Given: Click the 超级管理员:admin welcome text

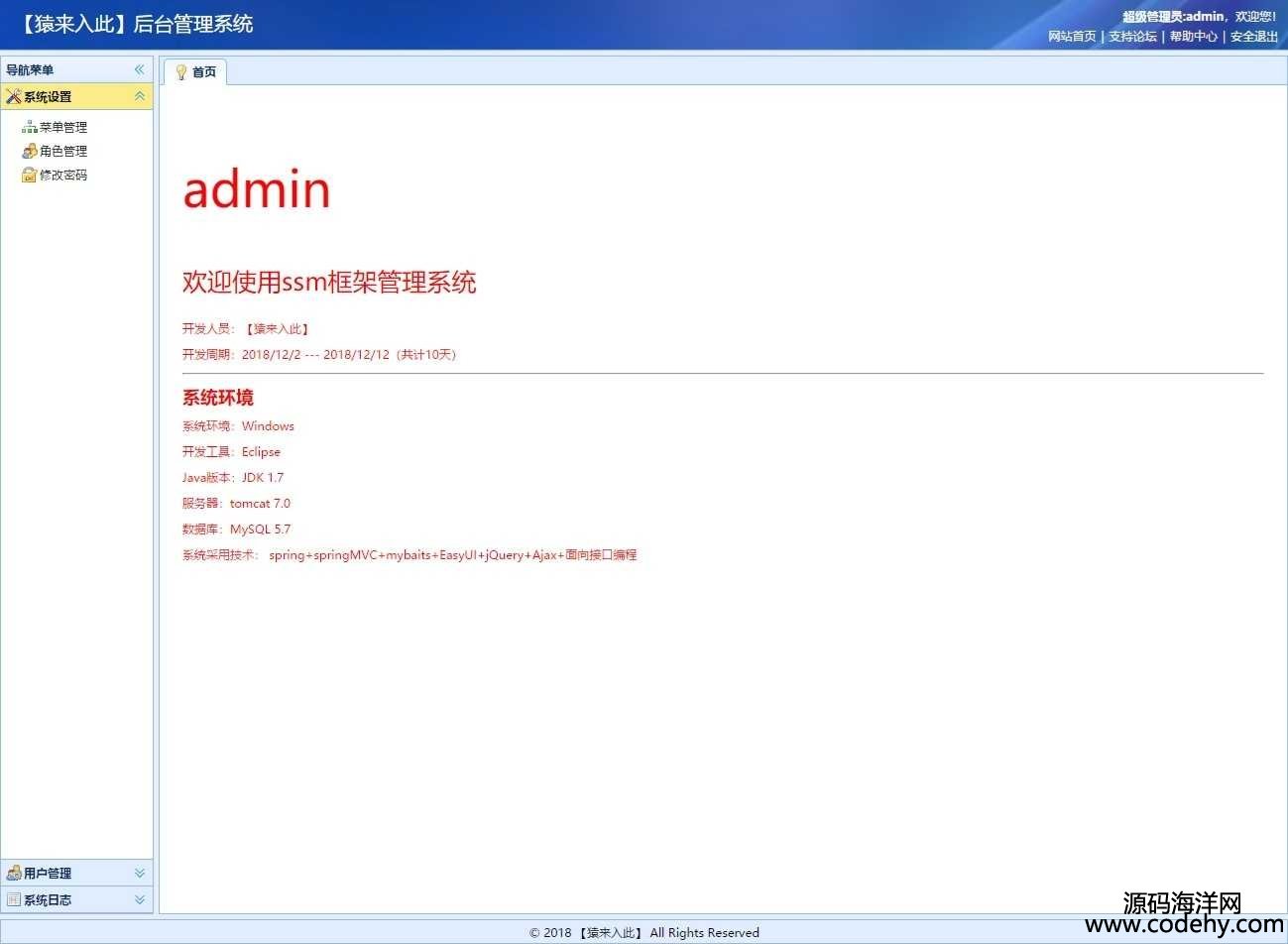Looking at the screenshot, I should point(1200,16).
